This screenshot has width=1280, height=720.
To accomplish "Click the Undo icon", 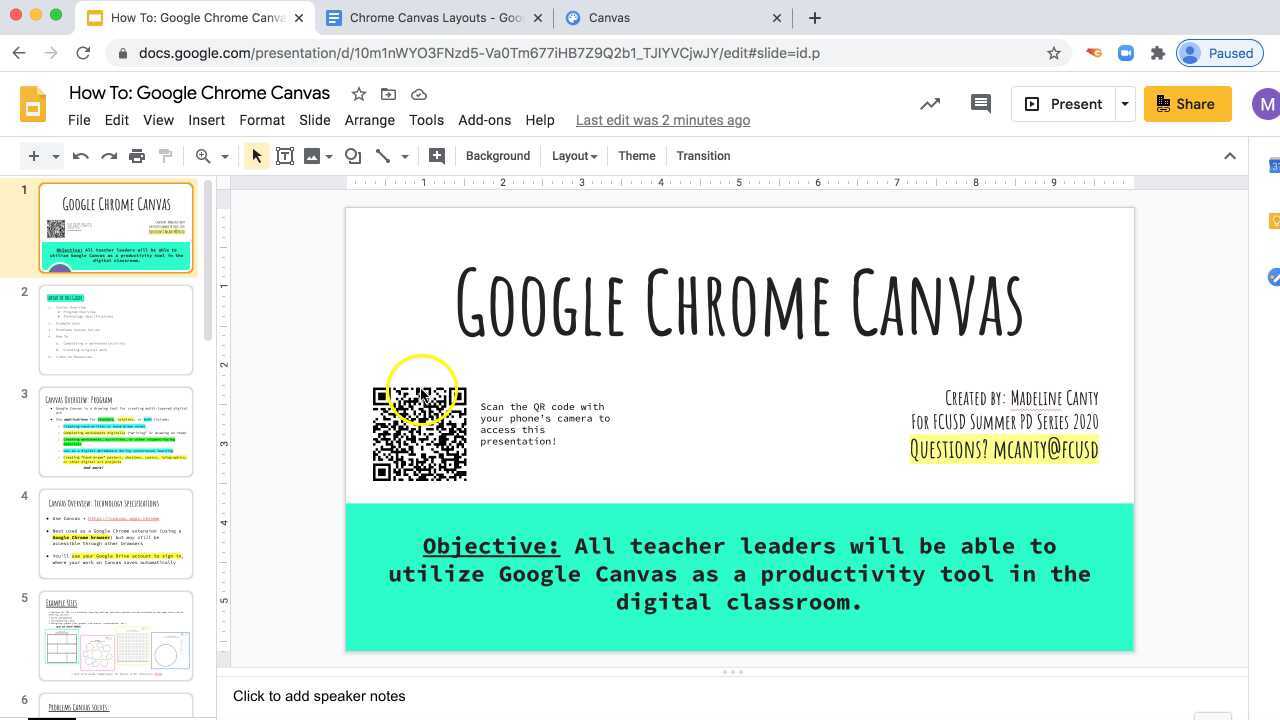I will point(80,155).
